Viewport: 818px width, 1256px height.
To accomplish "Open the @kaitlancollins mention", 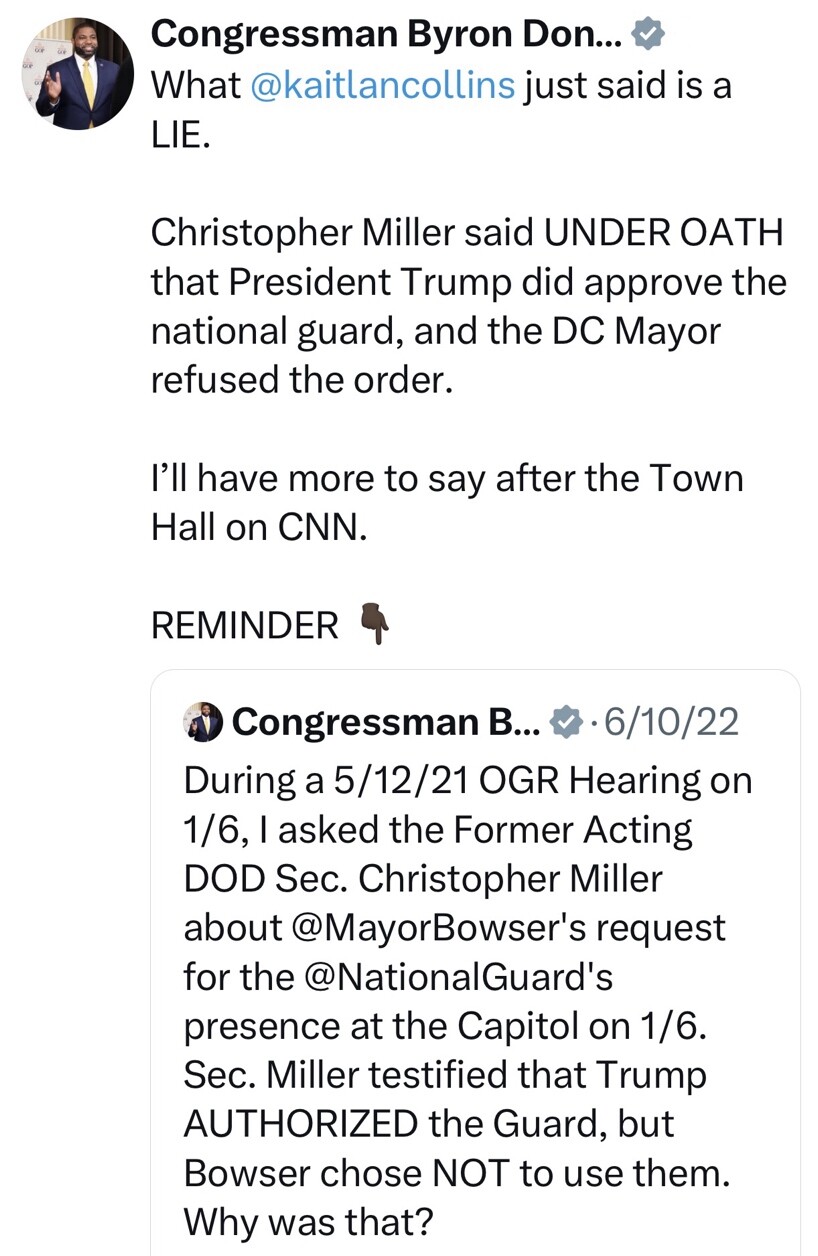I will (x=383, y=85).
